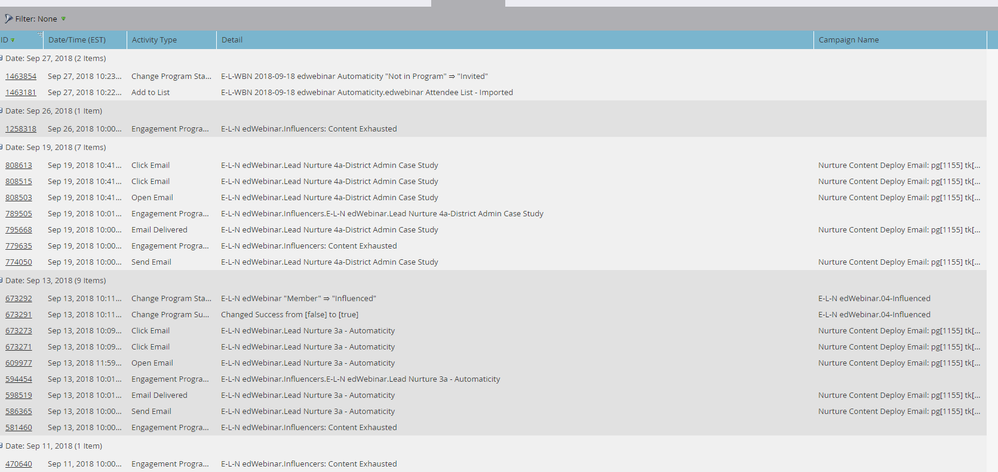Viewport: 998px width, 472px height.
Task: Open activity ID 1463854 link
Action: pos(21,76)
